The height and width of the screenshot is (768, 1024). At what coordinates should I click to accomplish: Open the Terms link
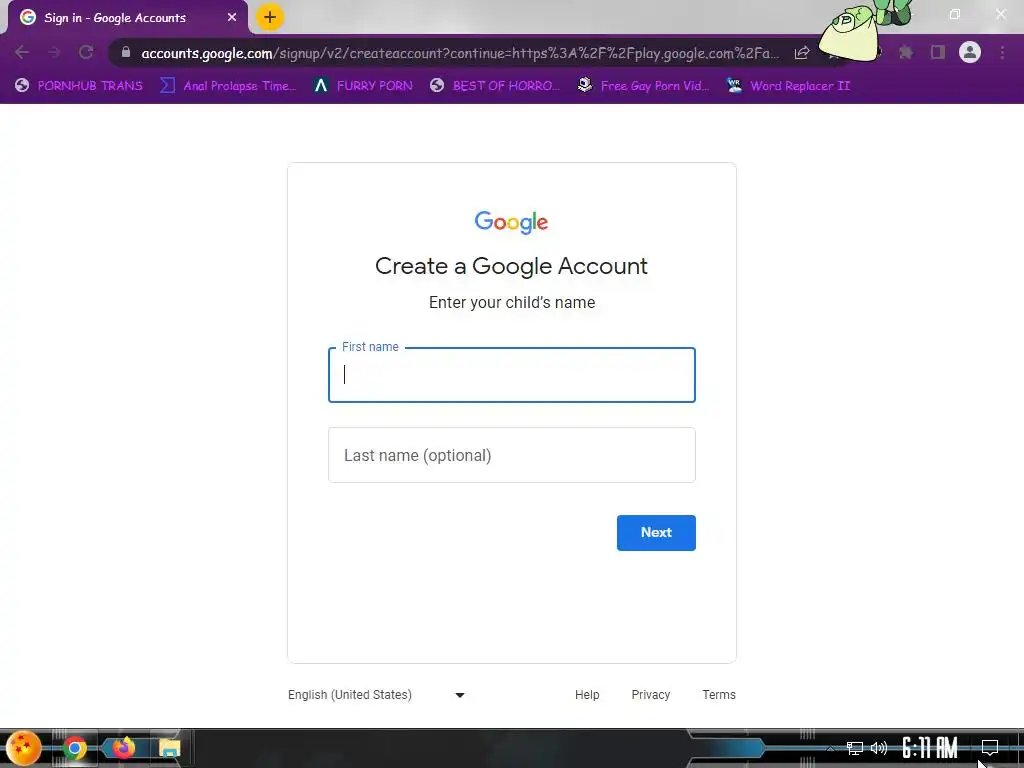point(719,695)
